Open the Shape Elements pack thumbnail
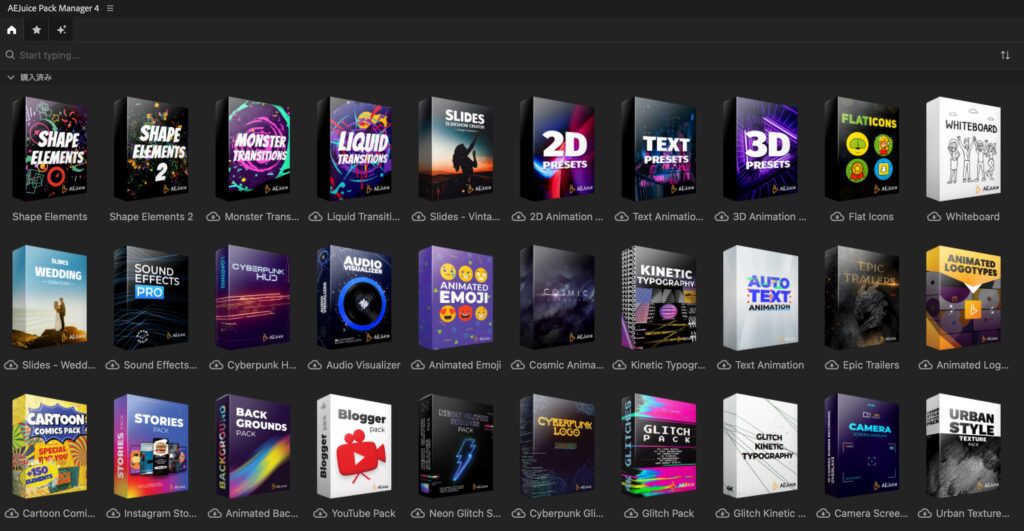The width and height of the screenshot is (1024, 531). (x=49, y=148)
